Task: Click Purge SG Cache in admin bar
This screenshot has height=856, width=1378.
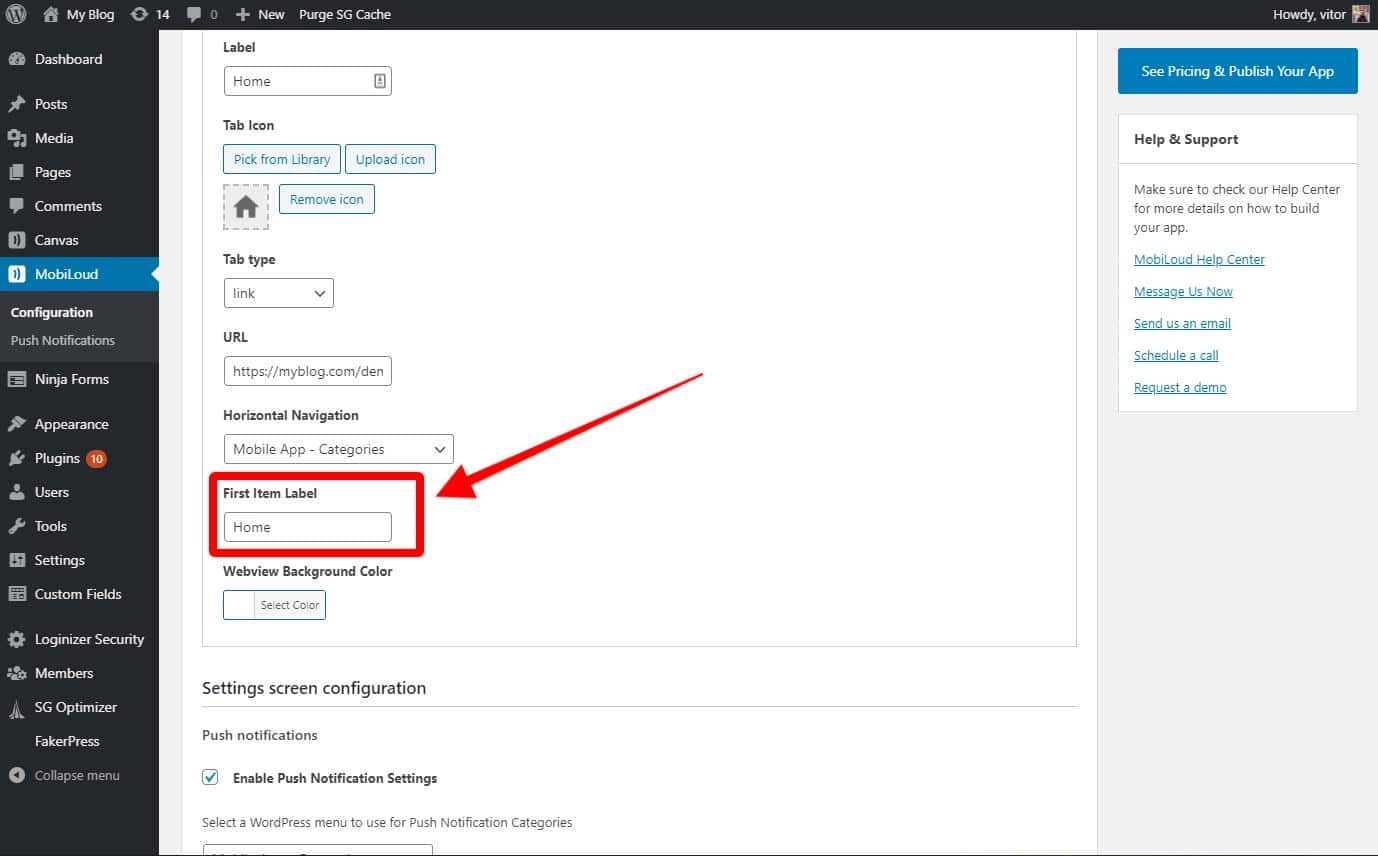Action: [x=345, y=14]
